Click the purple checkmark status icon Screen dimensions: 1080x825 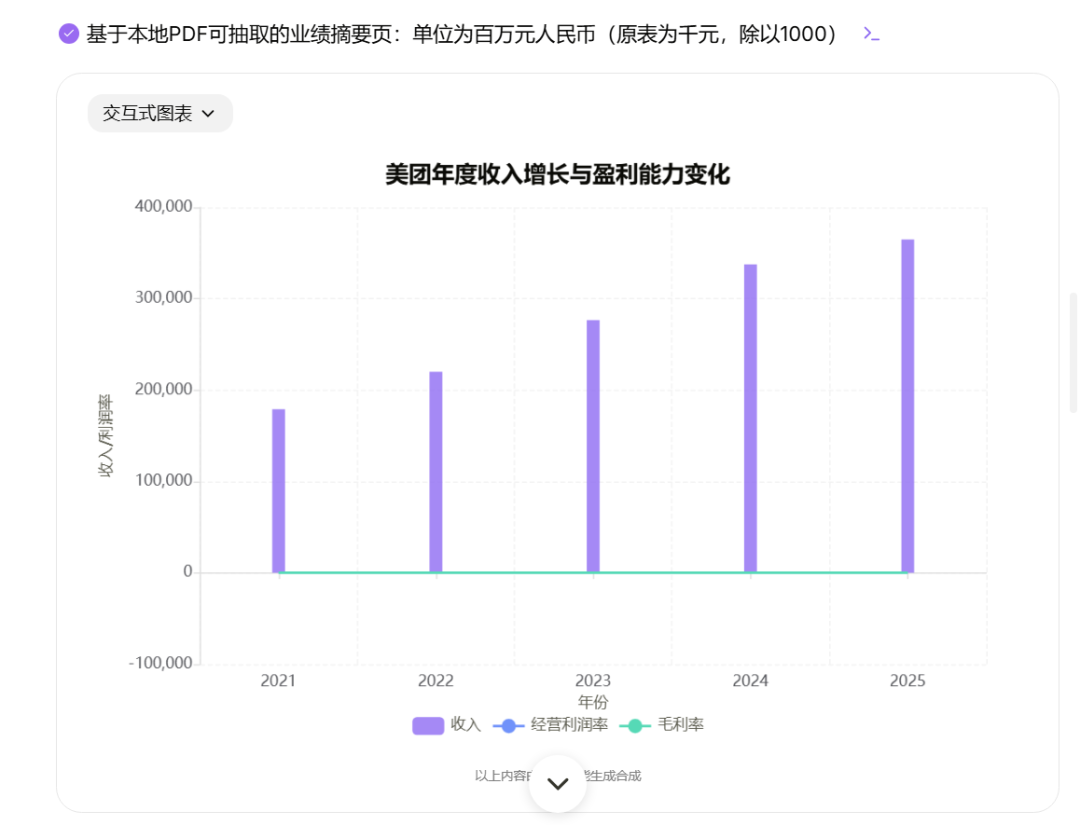69,33
